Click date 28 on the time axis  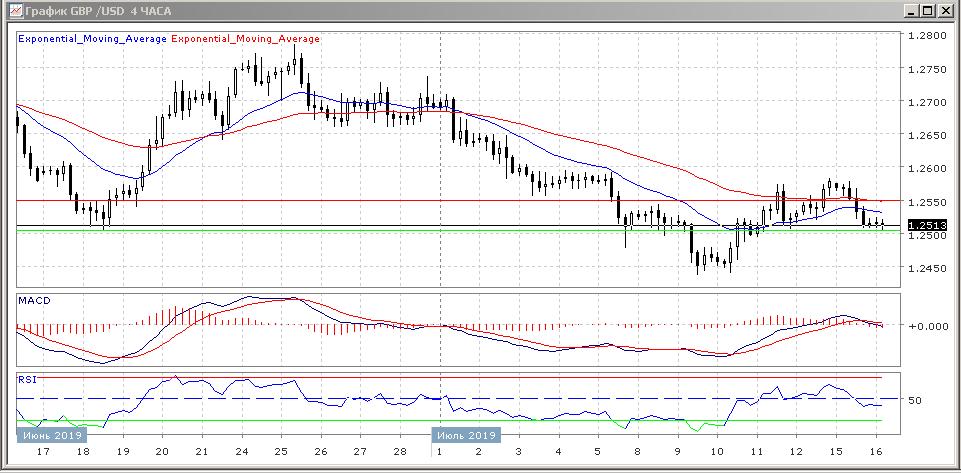[x=400, y=452]
